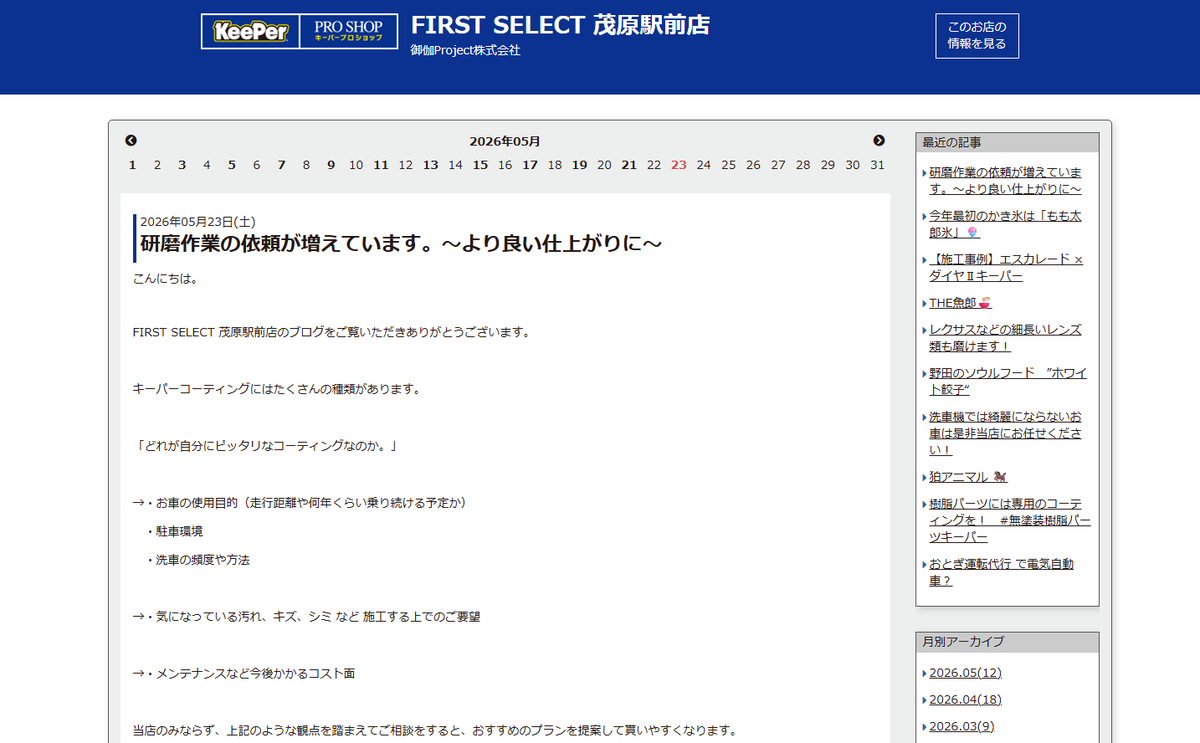Viewport: 1200px width, 743px height.
Task: Open レクサスなどの細長いレンズ類も磨けます post
Action: pos(1005,338)
